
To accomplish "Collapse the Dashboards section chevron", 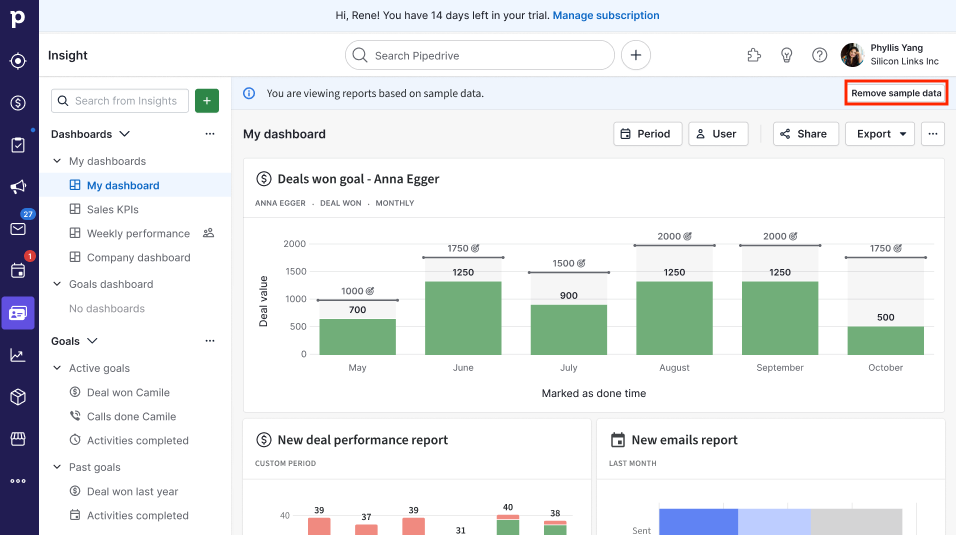I will pos(124,134).
